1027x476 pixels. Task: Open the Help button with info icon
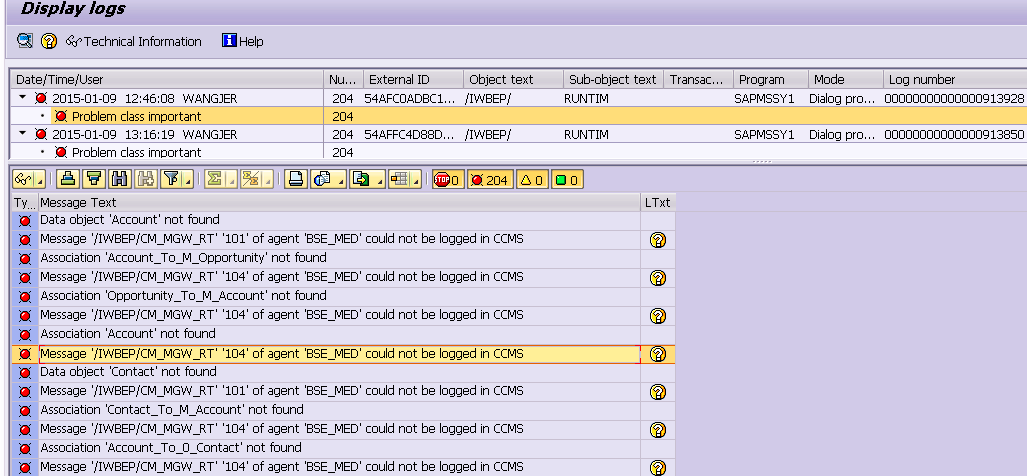click(242, 41)
